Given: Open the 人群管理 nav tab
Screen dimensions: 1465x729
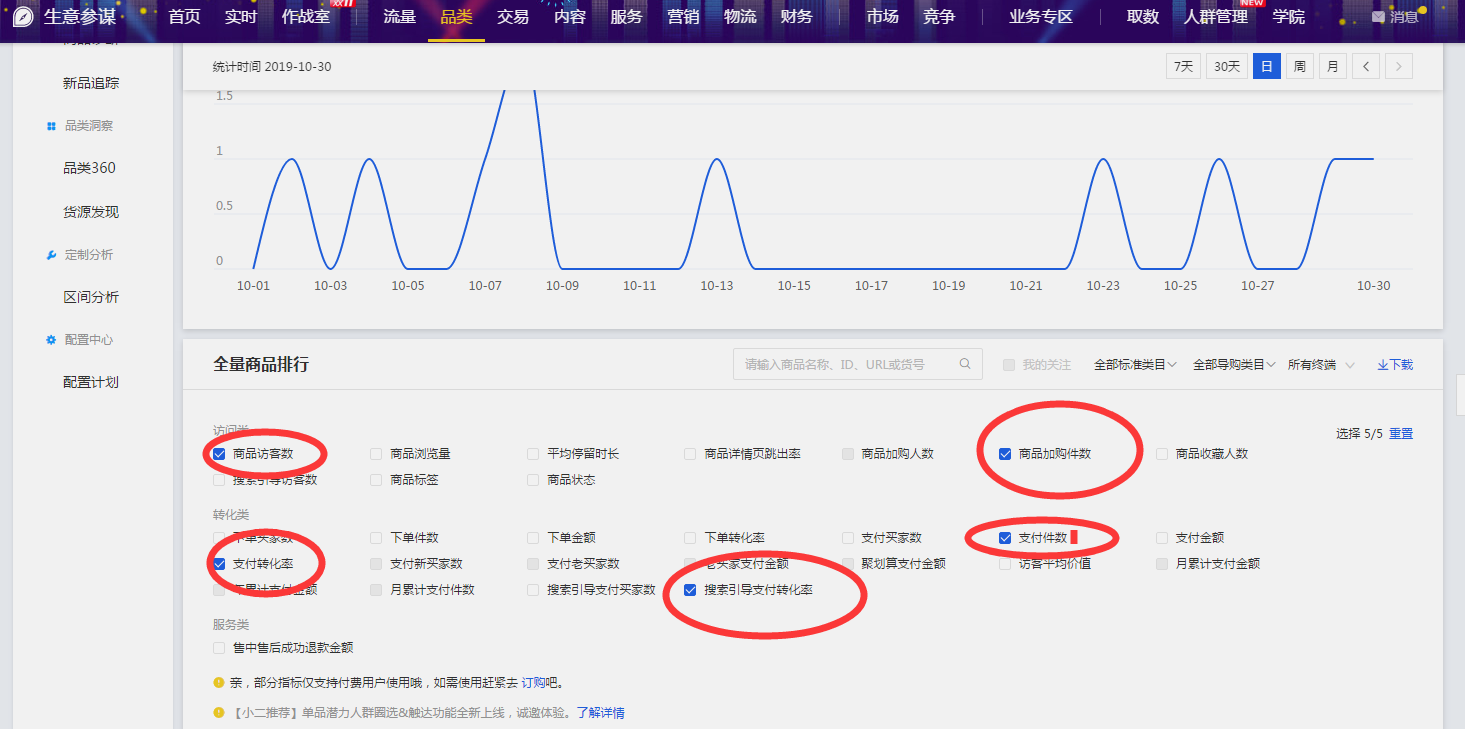Looking at the screenshot, I should click(x=1215, y=17).
